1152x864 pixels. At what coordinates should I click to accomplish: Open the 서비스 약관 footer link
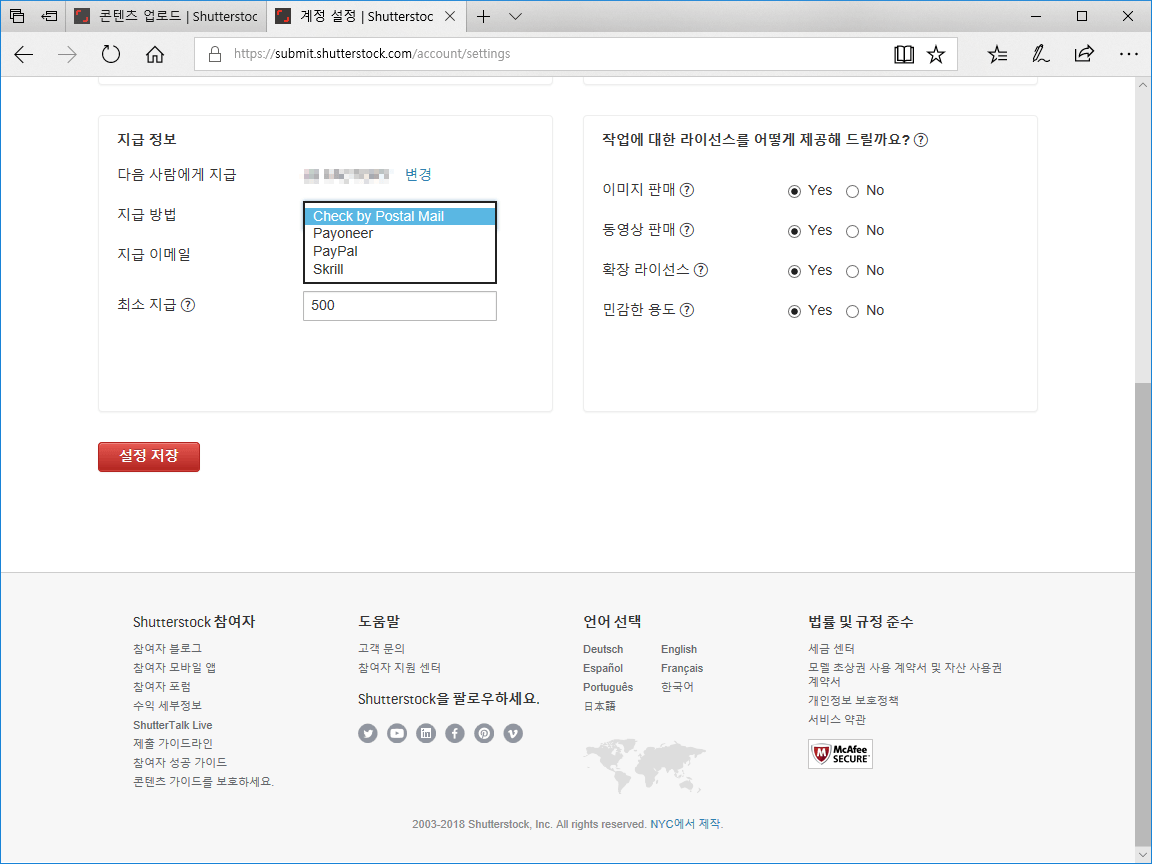[837, 719]
